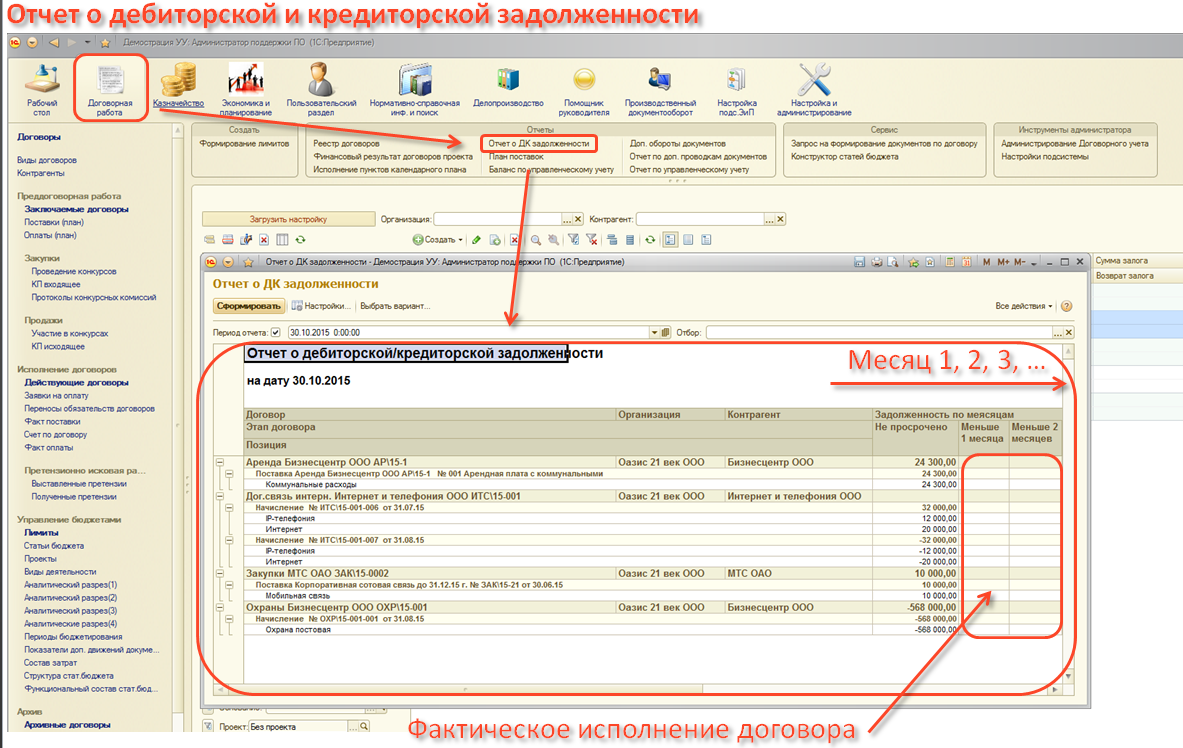Click the help question mark icon
The image size is (1183, 748).
[x=1066, y=306]
